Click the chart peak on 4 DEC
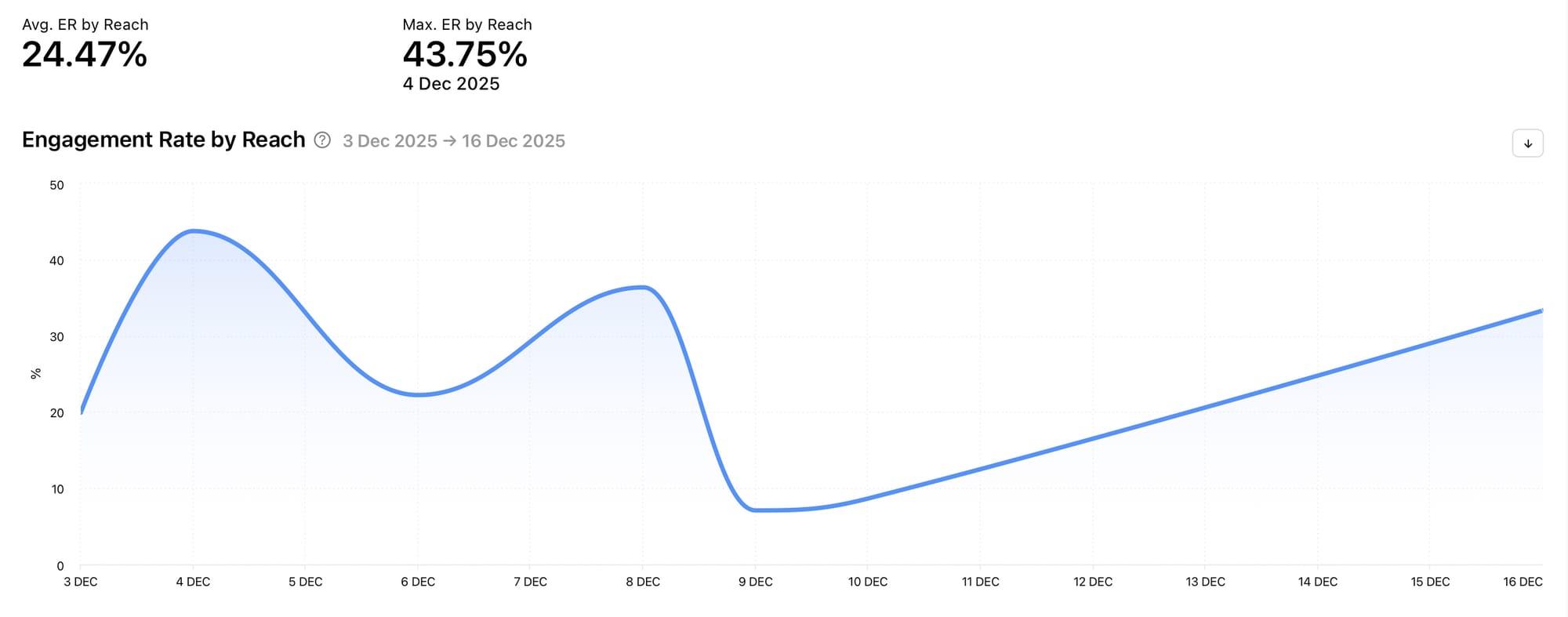 pos(194,231)
